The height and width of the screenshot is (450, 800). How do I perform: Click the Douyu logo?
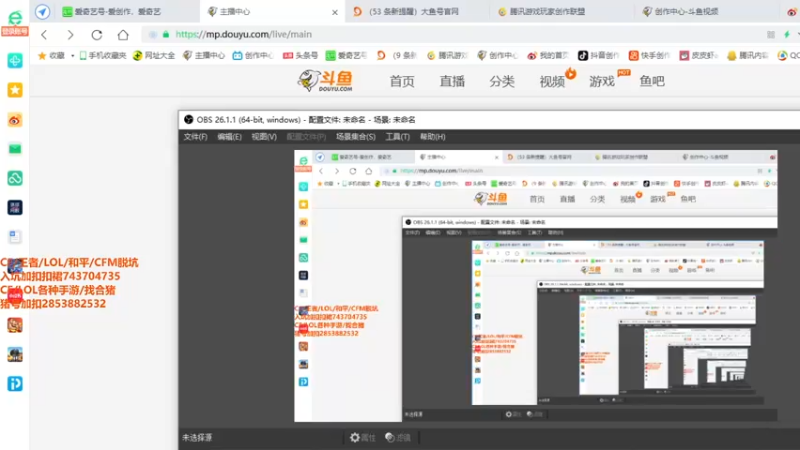tap(326, 81)
